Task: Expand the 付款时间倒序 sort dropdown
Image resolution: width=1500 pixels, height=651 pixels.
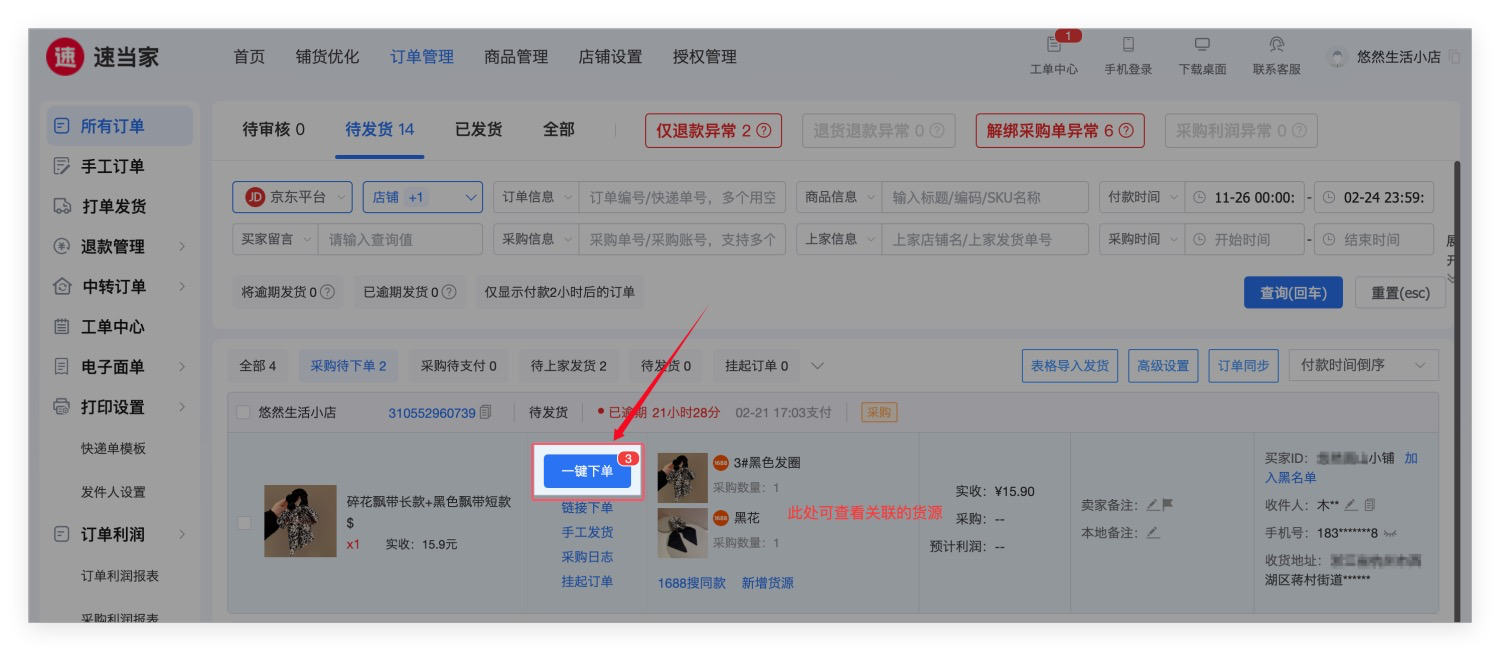Action: click(x=1363, y=366)
